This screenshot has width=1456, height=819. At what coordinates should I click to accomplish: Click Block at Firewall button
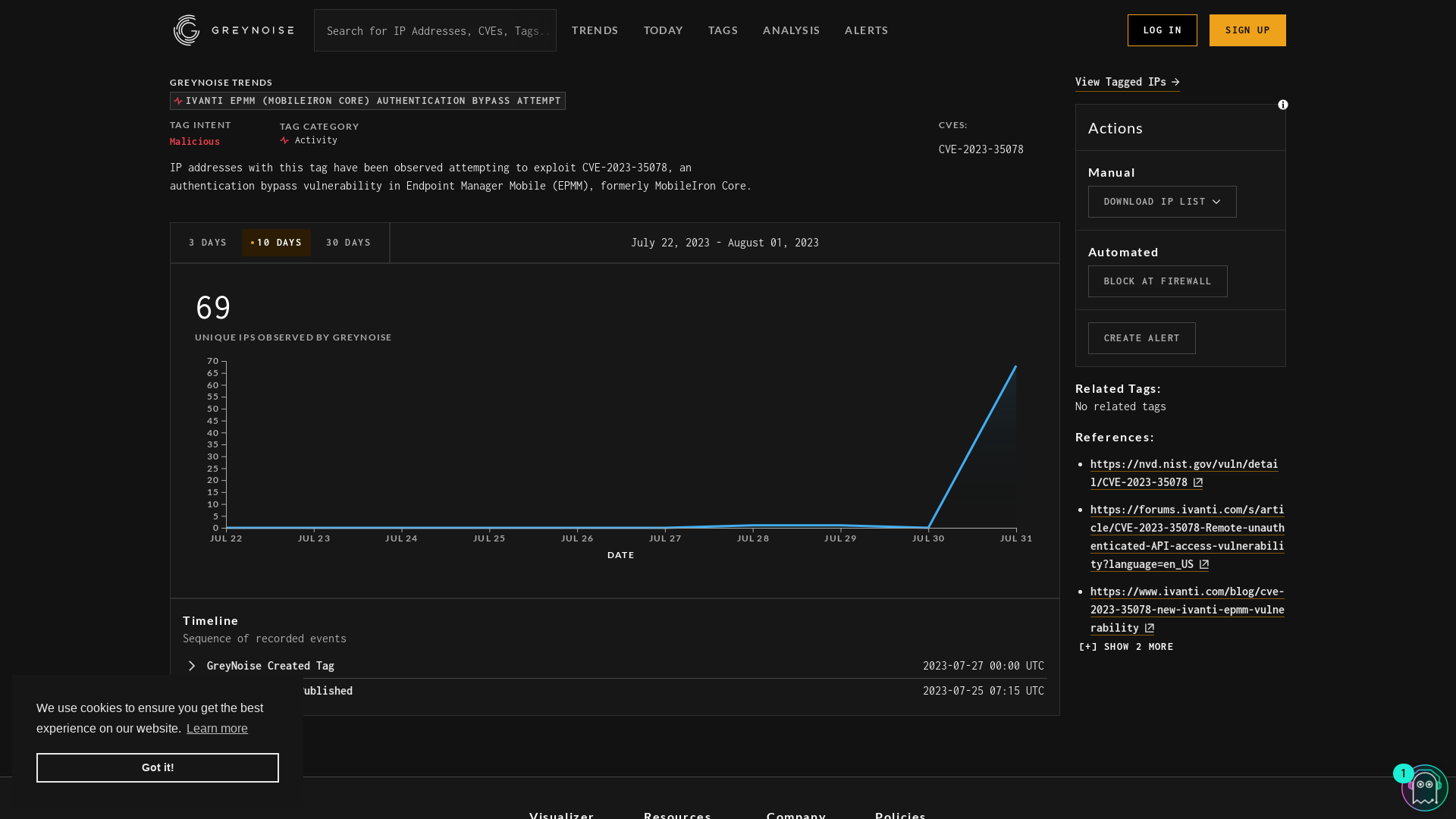[1157, 281]
